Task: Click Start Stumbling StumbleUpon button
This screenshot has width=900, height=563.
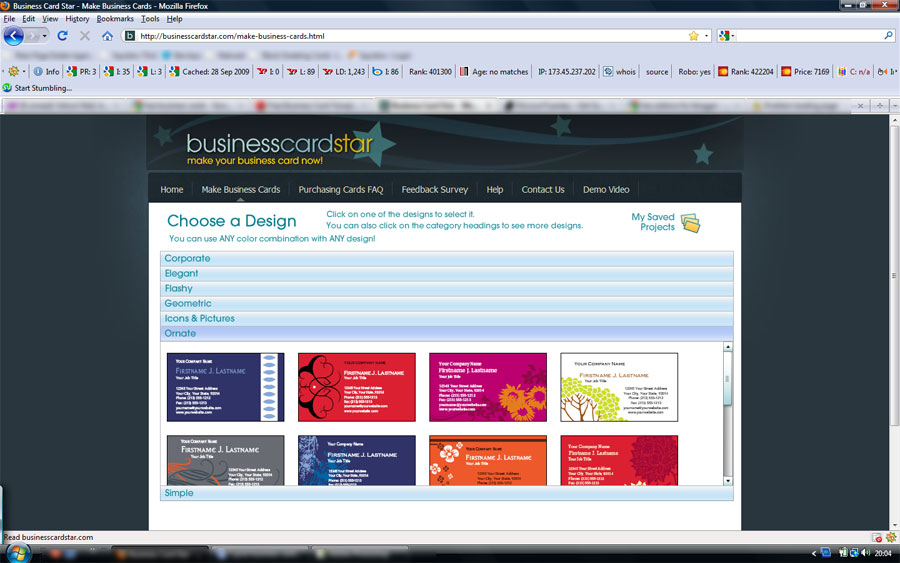Action: [x=37, y=88]
